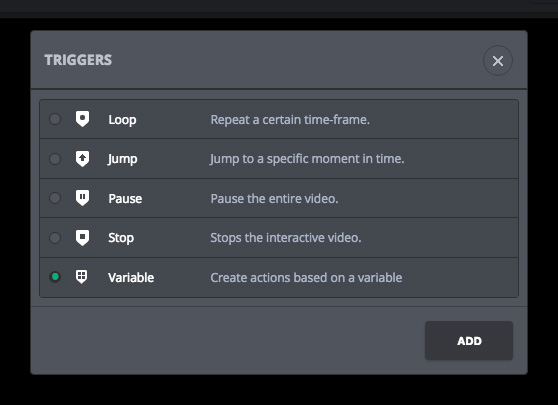This screenshot has height=405, width=558.
Task: Click the Jump trigger arrow icon
Action: pyautogui.click(x=82, y=158)
